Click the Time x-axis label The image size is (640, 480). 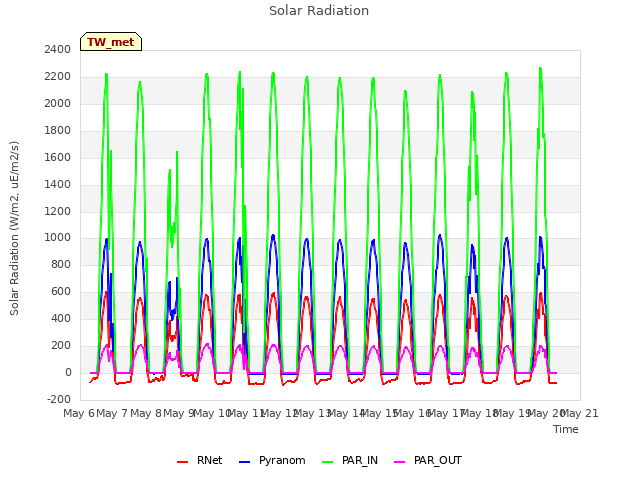click(566, 429)
